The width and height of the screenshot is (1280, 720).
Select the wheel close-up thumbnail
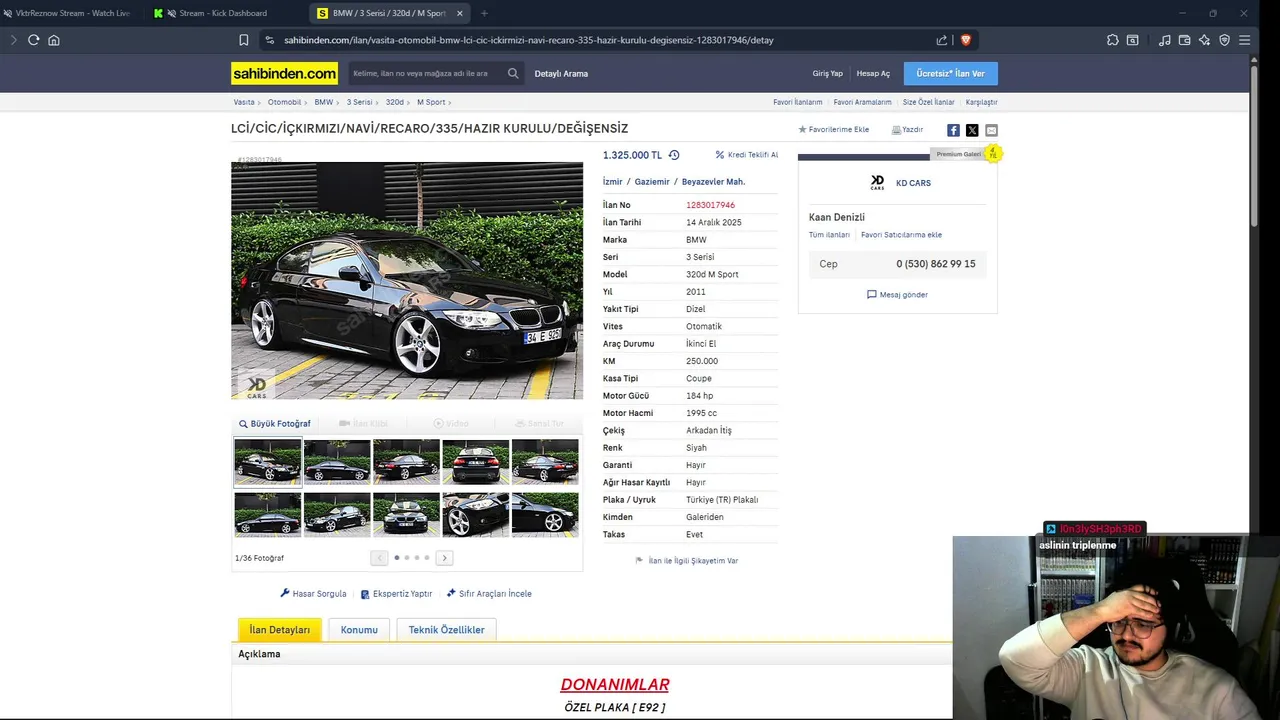(x=475, y=514)
